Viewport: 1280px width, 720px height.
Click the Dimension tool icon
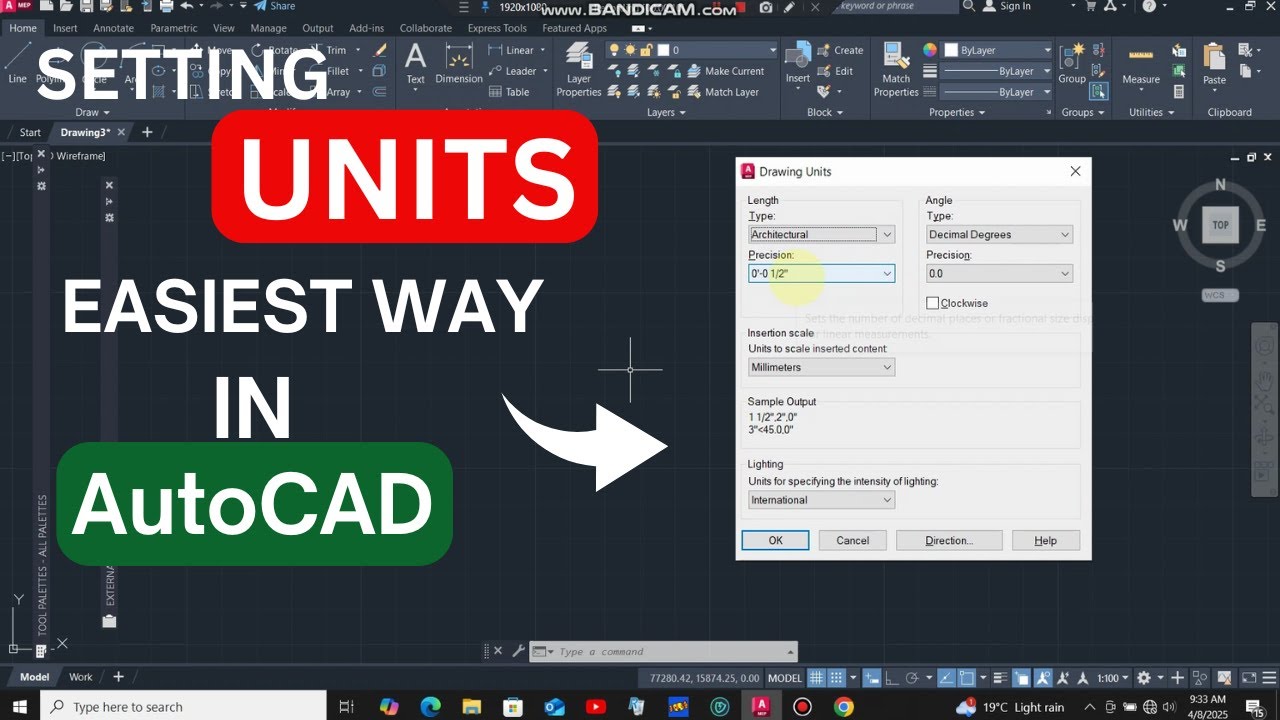pos(459,56)
